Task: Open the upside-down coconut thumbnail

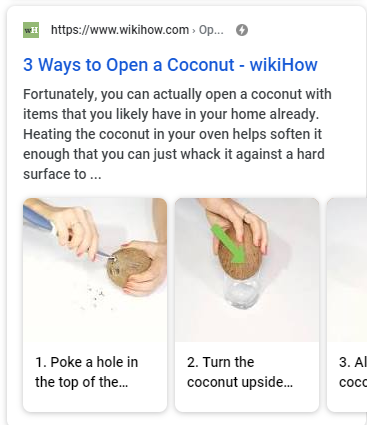Action: pos(247,270)
